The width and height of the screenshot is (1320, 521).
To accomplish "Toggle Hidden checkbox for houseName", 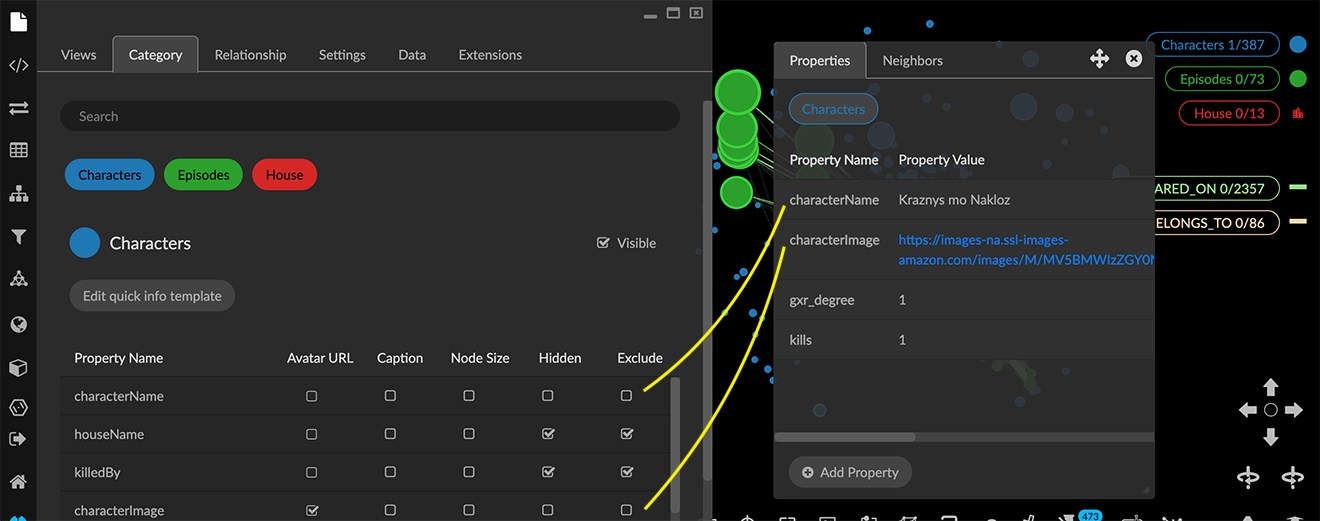I will point(547,434).
